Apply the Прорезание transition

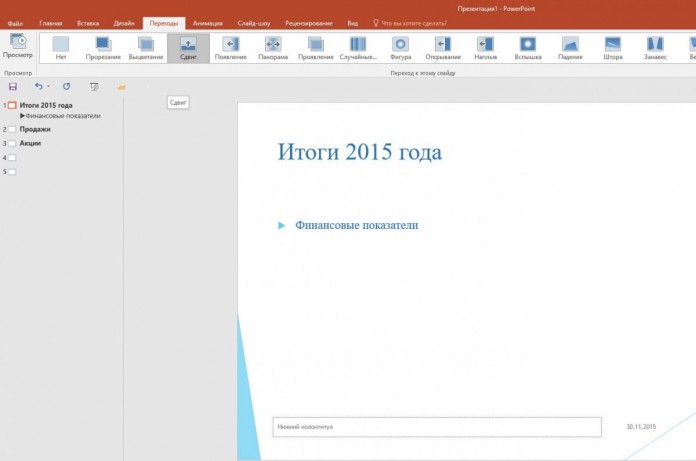click(103, 47)
